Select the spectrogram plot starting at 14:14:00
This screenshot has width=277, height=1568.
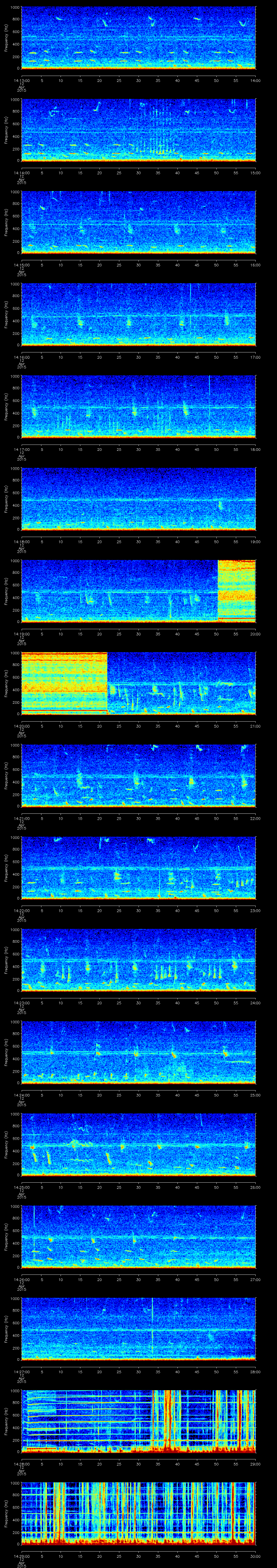point(138,130)
